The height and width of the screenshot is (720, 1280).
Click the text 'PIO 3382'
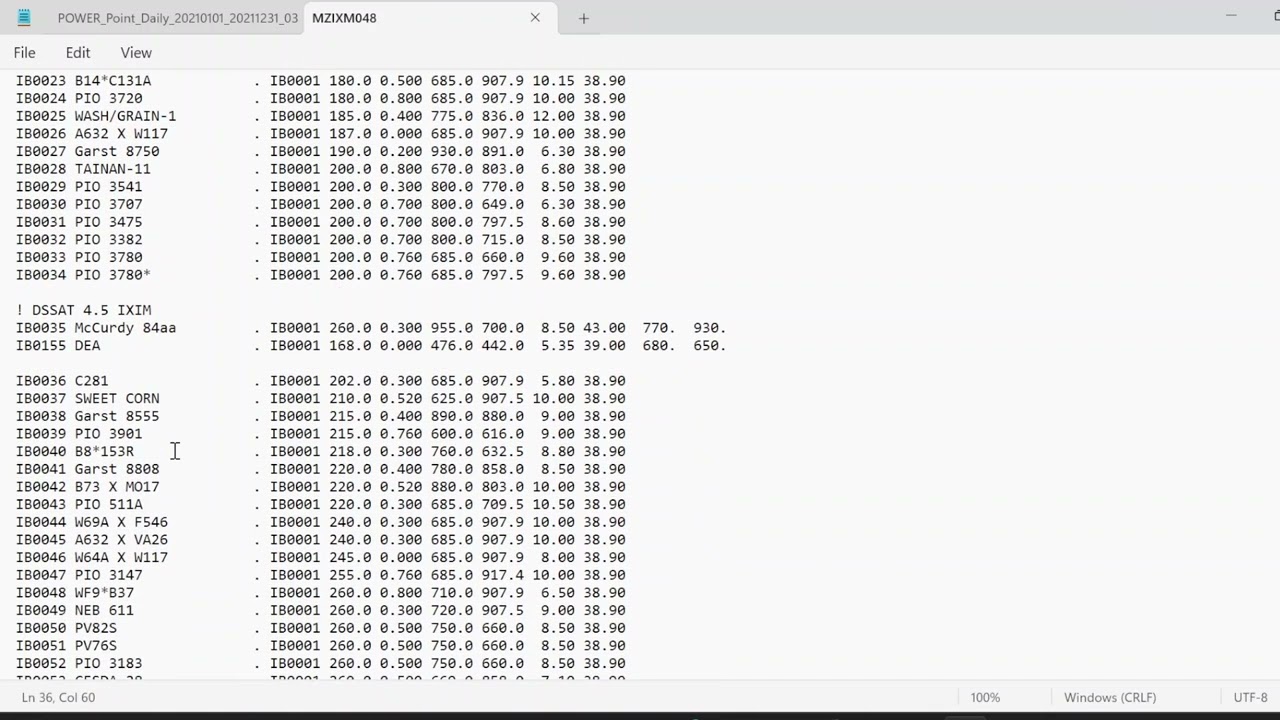pyautogui.click(x=109, y=240)
